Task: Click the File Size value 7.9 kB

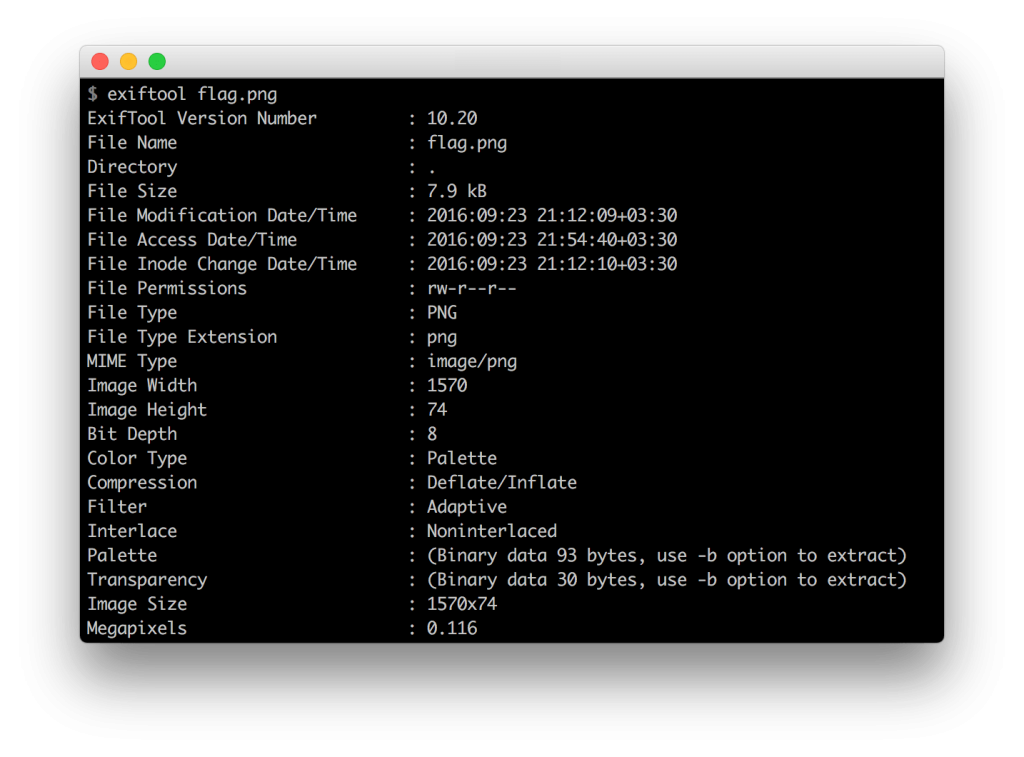Action: (x=457, y=191)
